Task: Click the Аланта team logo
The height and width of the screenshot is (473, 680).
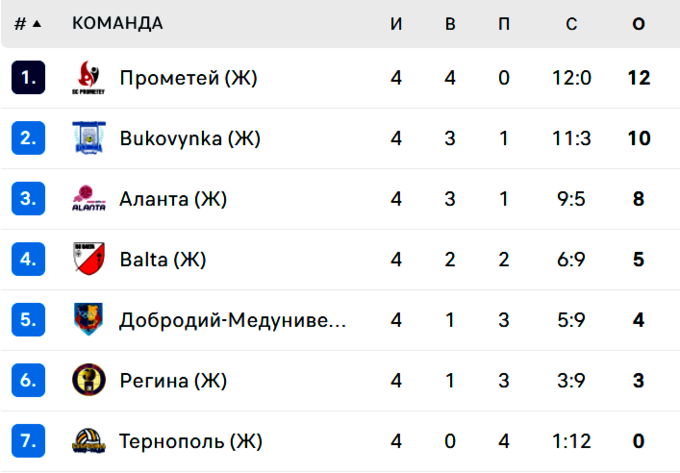Action: coord(89,199)
